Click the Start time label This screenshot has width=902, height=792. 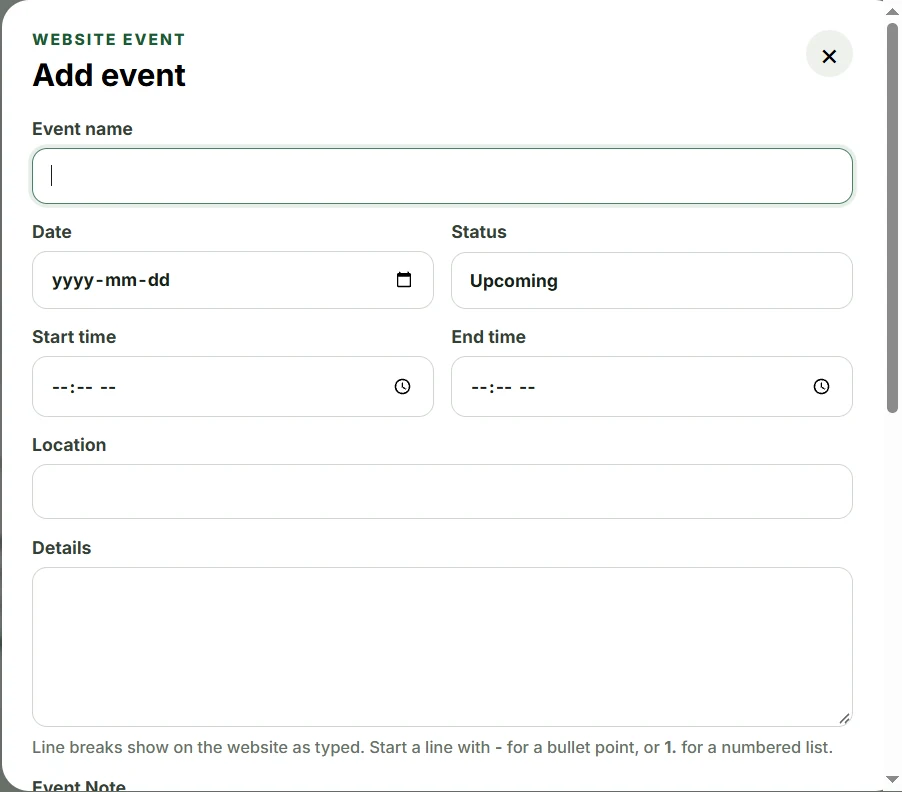click(74, 336)
